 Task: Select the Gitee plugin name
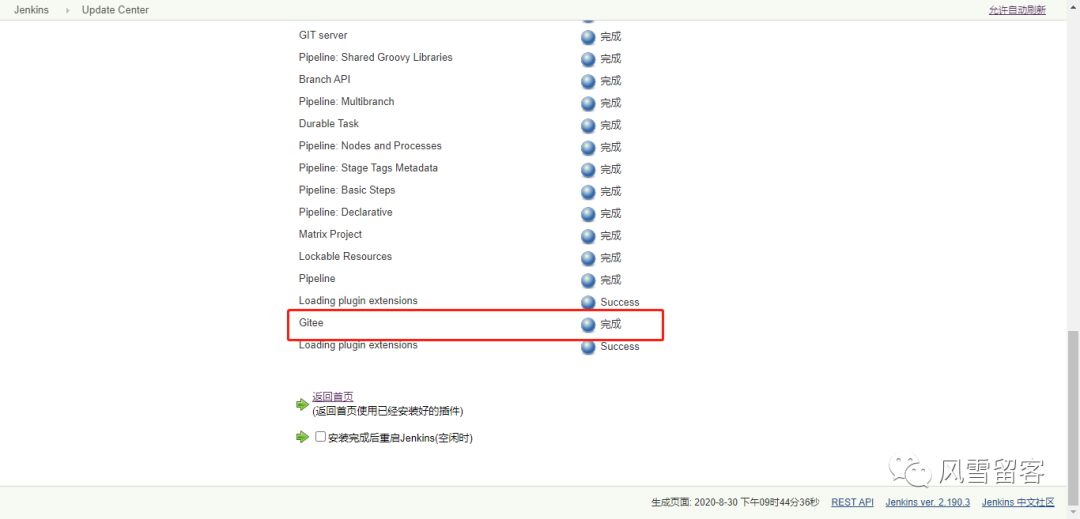coord(311,323)
